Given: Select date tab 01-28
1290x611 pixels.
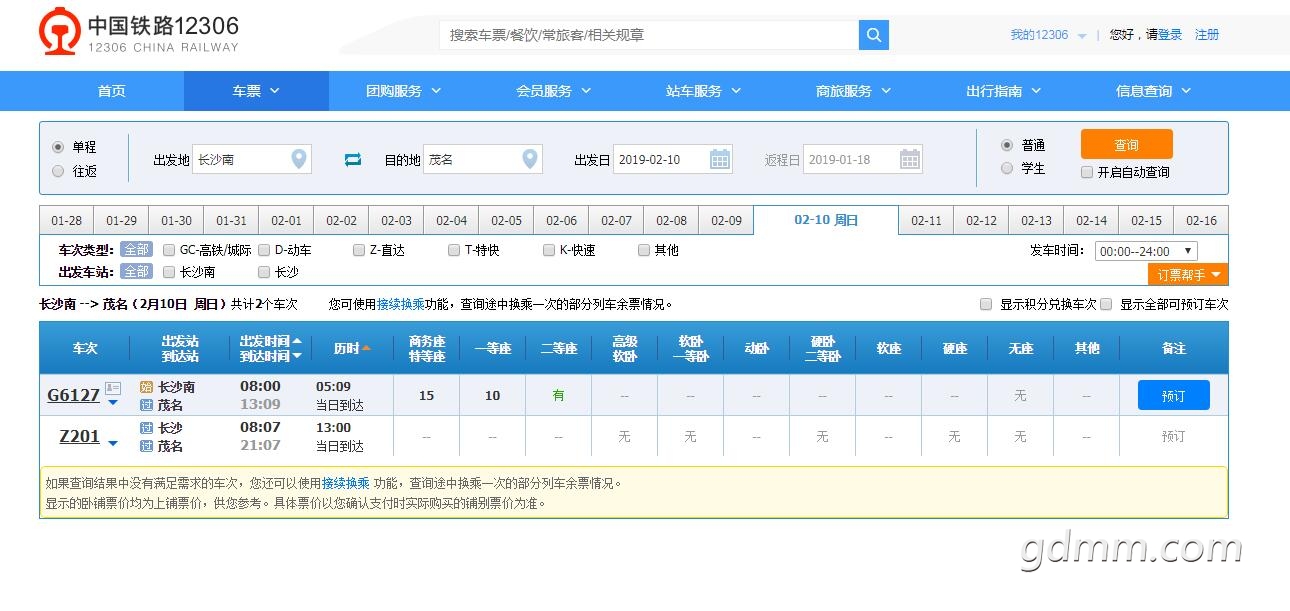Looking at the screenshot, I should [67, 221].
